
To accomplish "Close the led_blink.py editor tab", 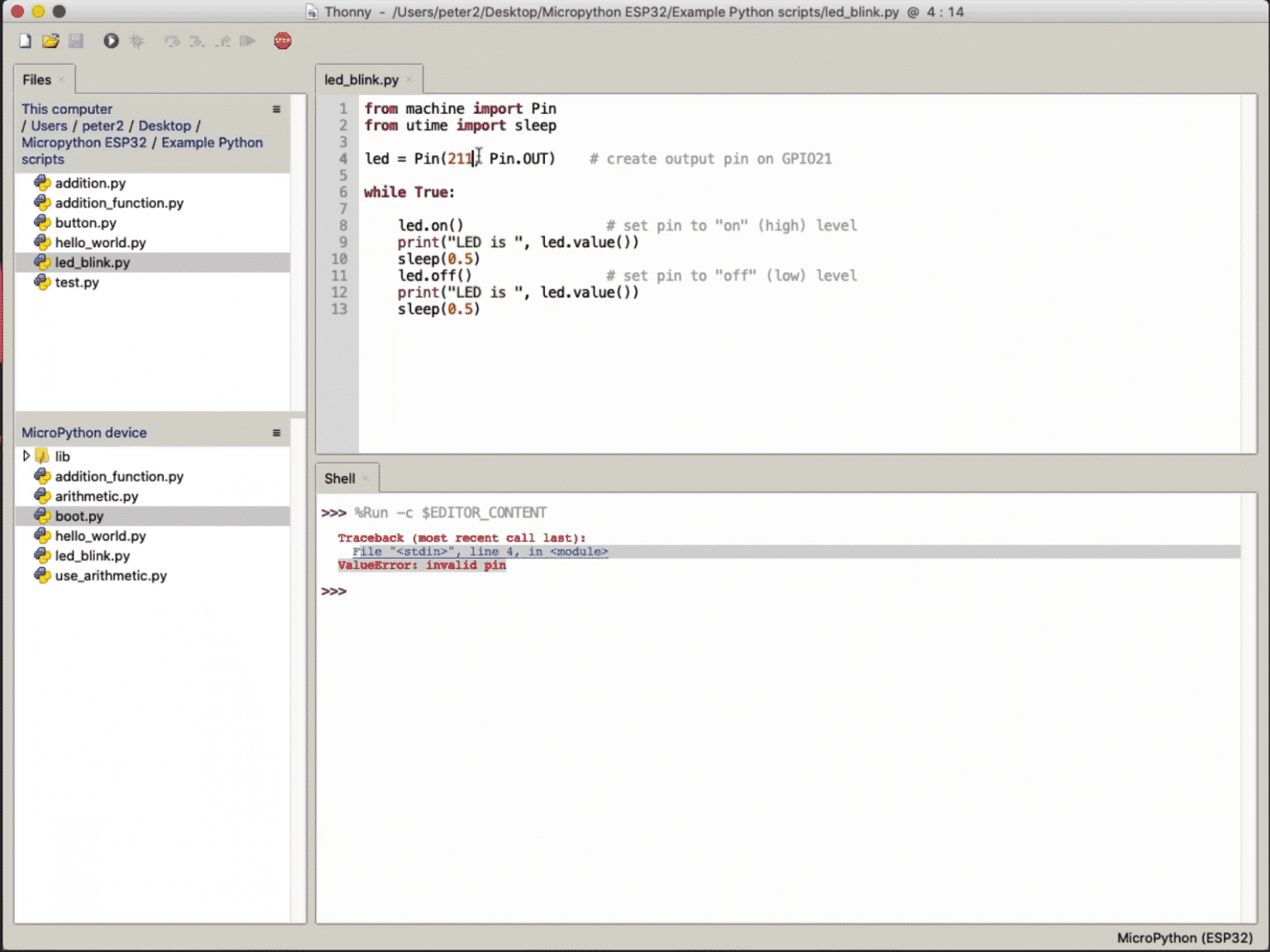I will pos(408,79).
